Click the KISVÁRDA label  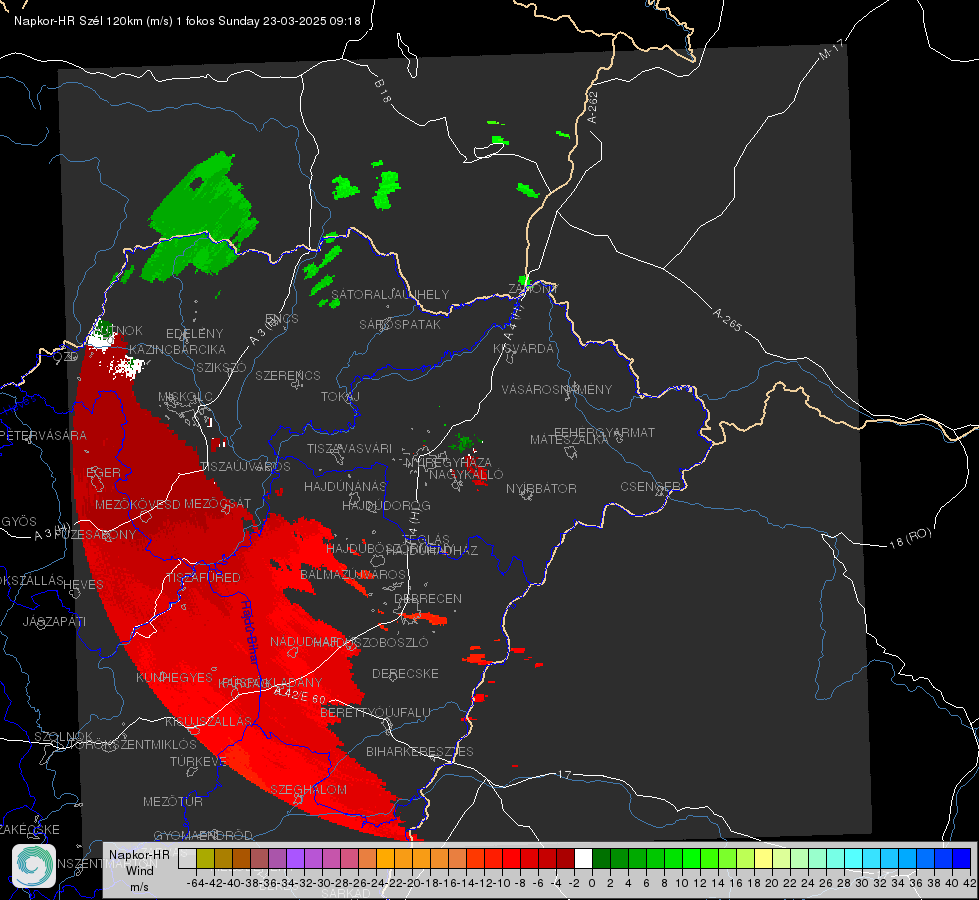tap(524, 349)
